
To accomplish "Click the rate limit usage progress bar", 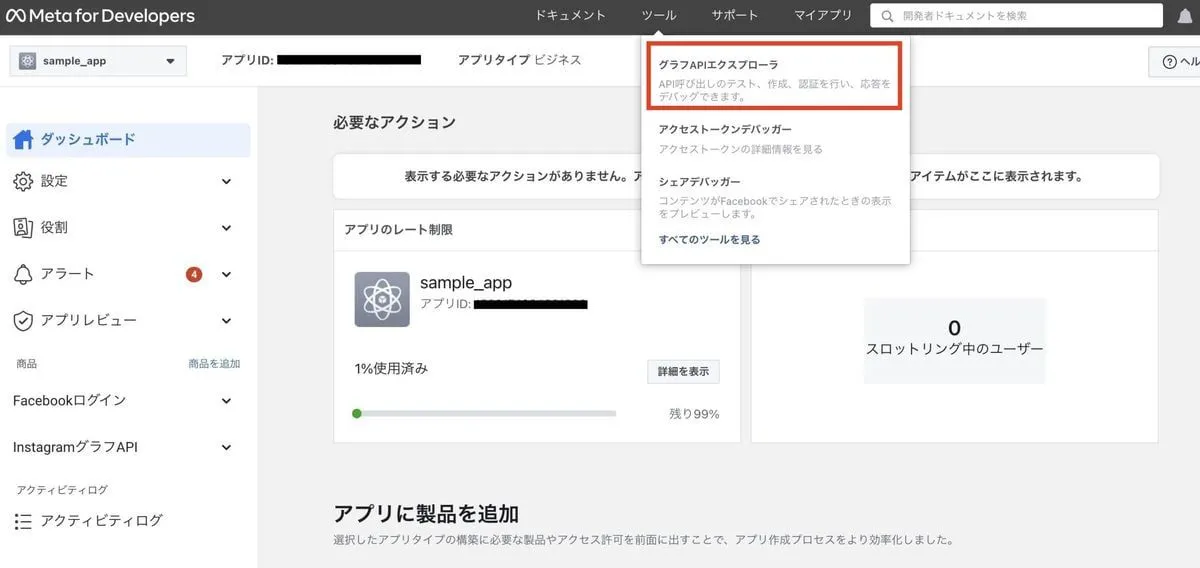I will coord(485,413).
